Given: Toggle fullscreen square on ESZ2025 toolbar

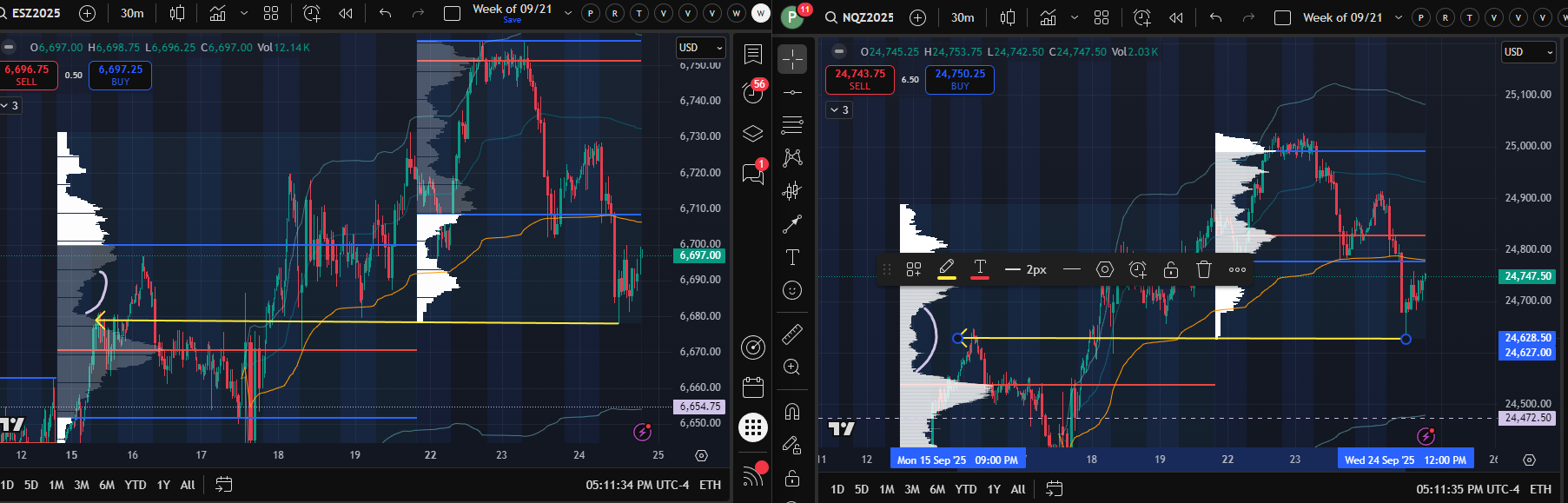Looking at the screenshot, I should pos(452,13).
